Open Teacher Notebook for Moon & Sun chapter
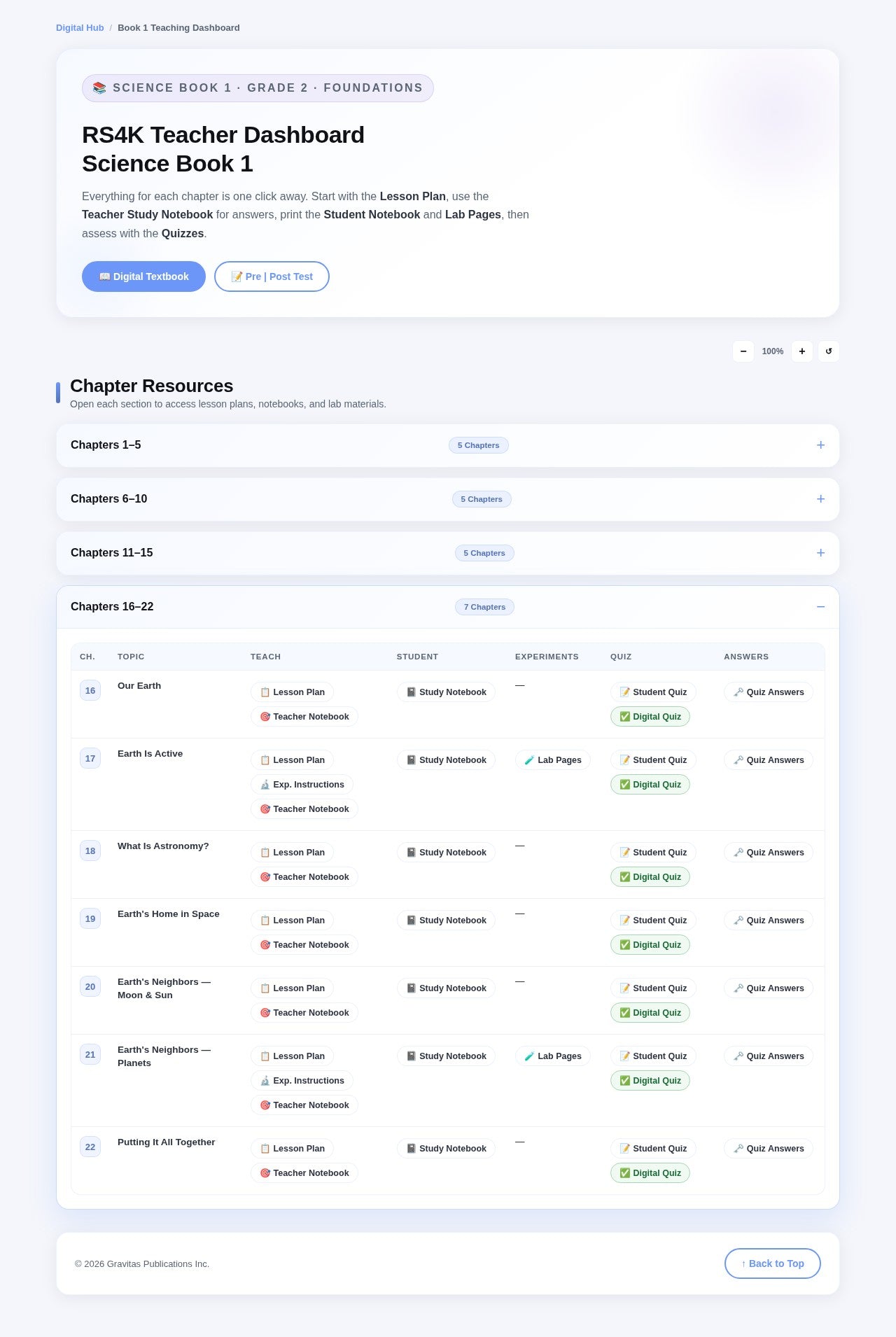The image size is (896, 1337). (304, 1013)
